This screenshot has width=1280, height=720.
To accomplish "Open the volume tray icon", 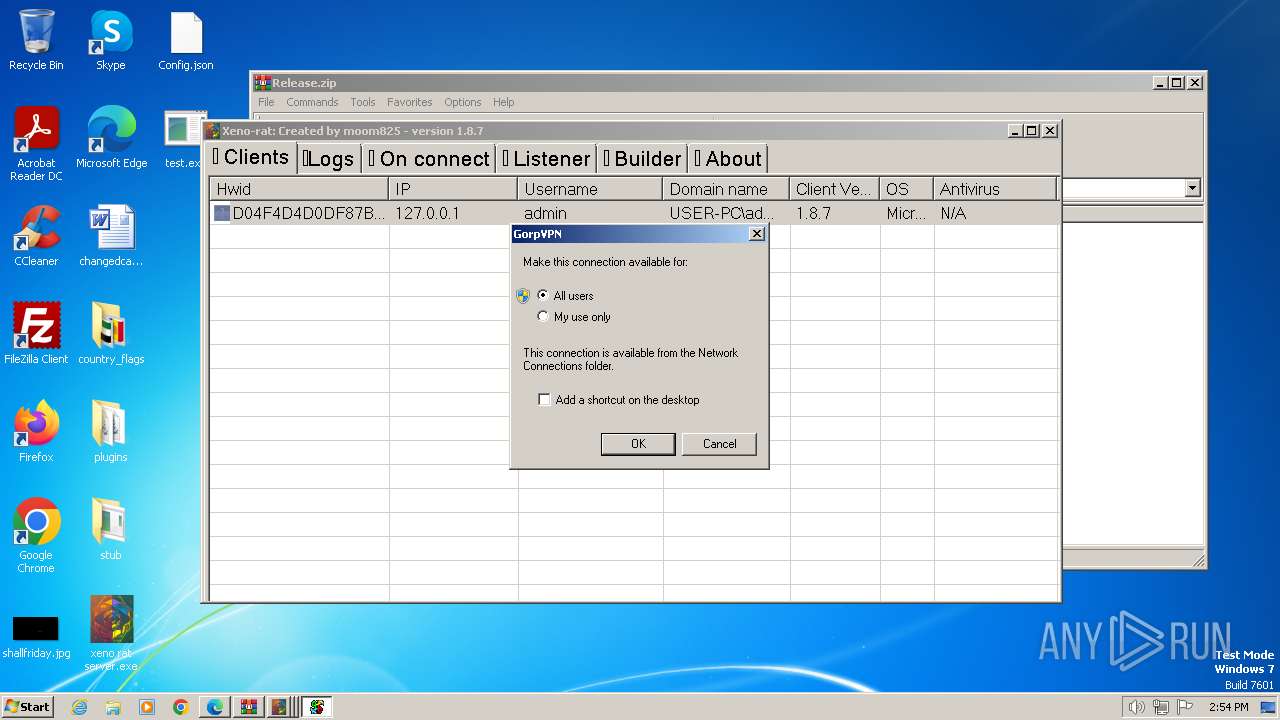I will point(1136,707).
